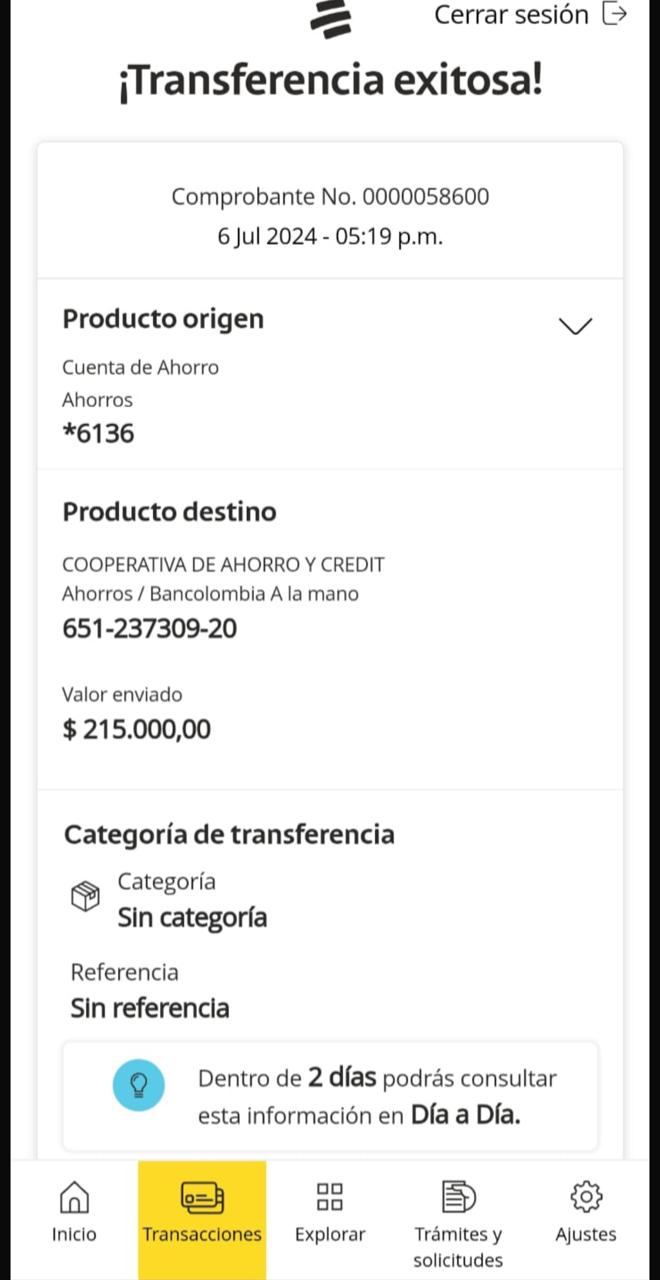The height and width of the screenshot is (1280, 660).
Task: Expand the Producto origen chevron
Action: (575, 326)
